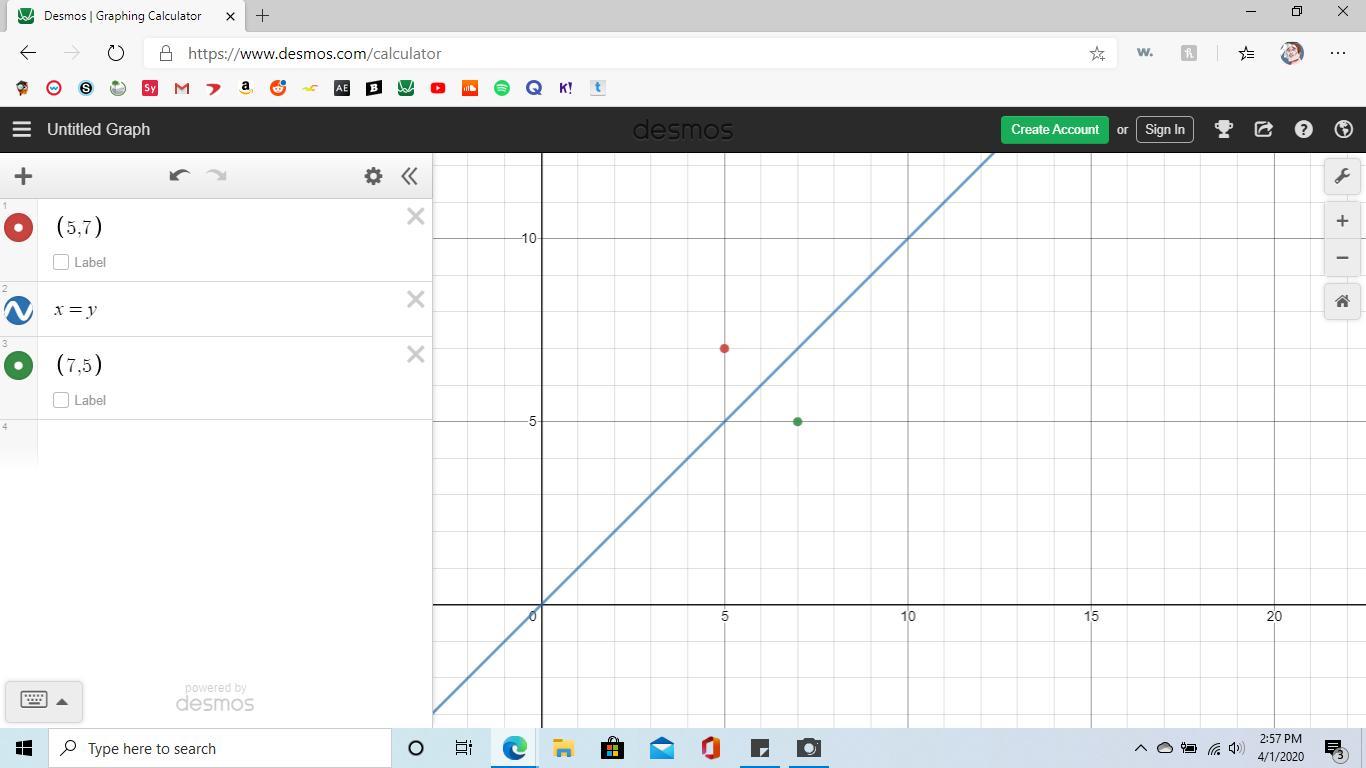Open the notification center
The image size is (1366, 768).
[1334, 748]
